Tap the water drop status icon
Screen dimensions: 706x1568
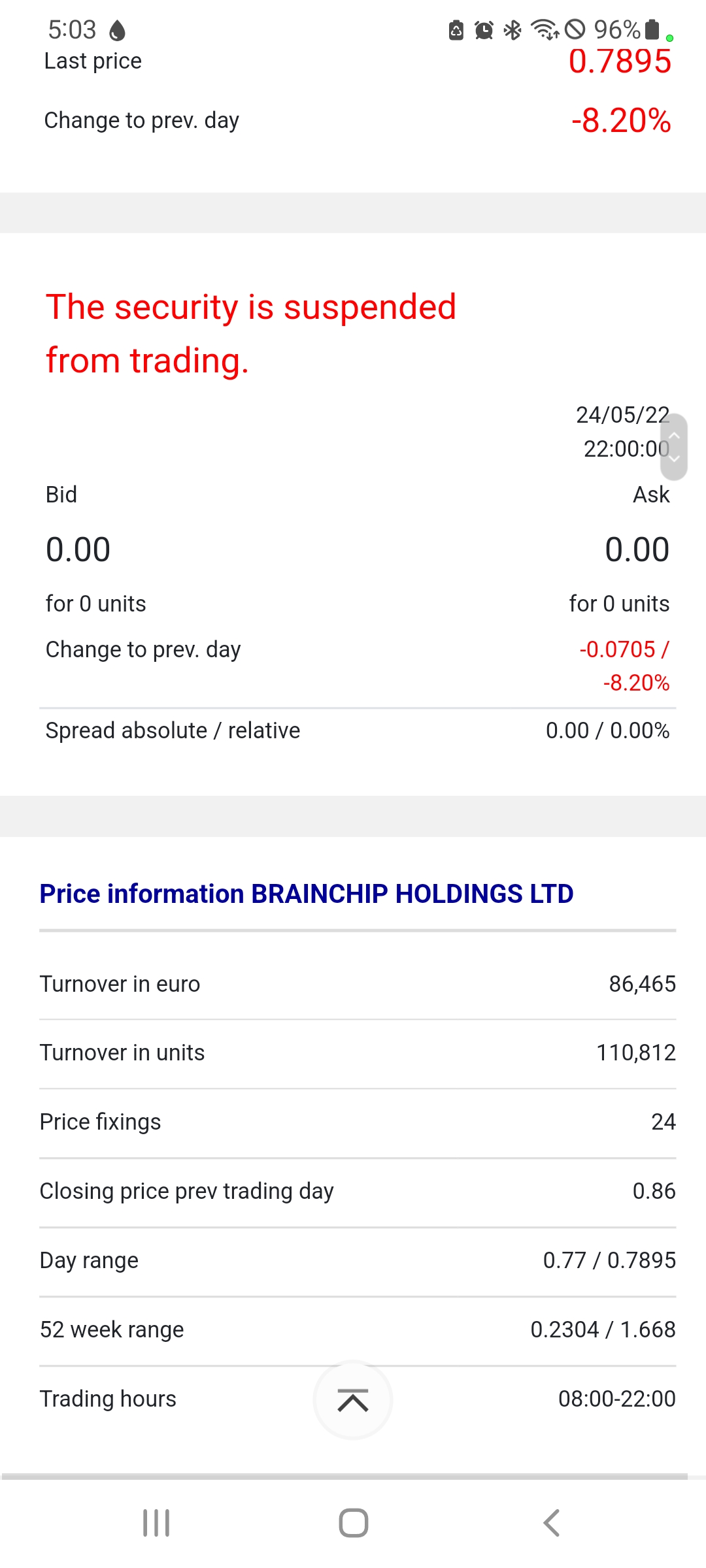click(117, 30)
